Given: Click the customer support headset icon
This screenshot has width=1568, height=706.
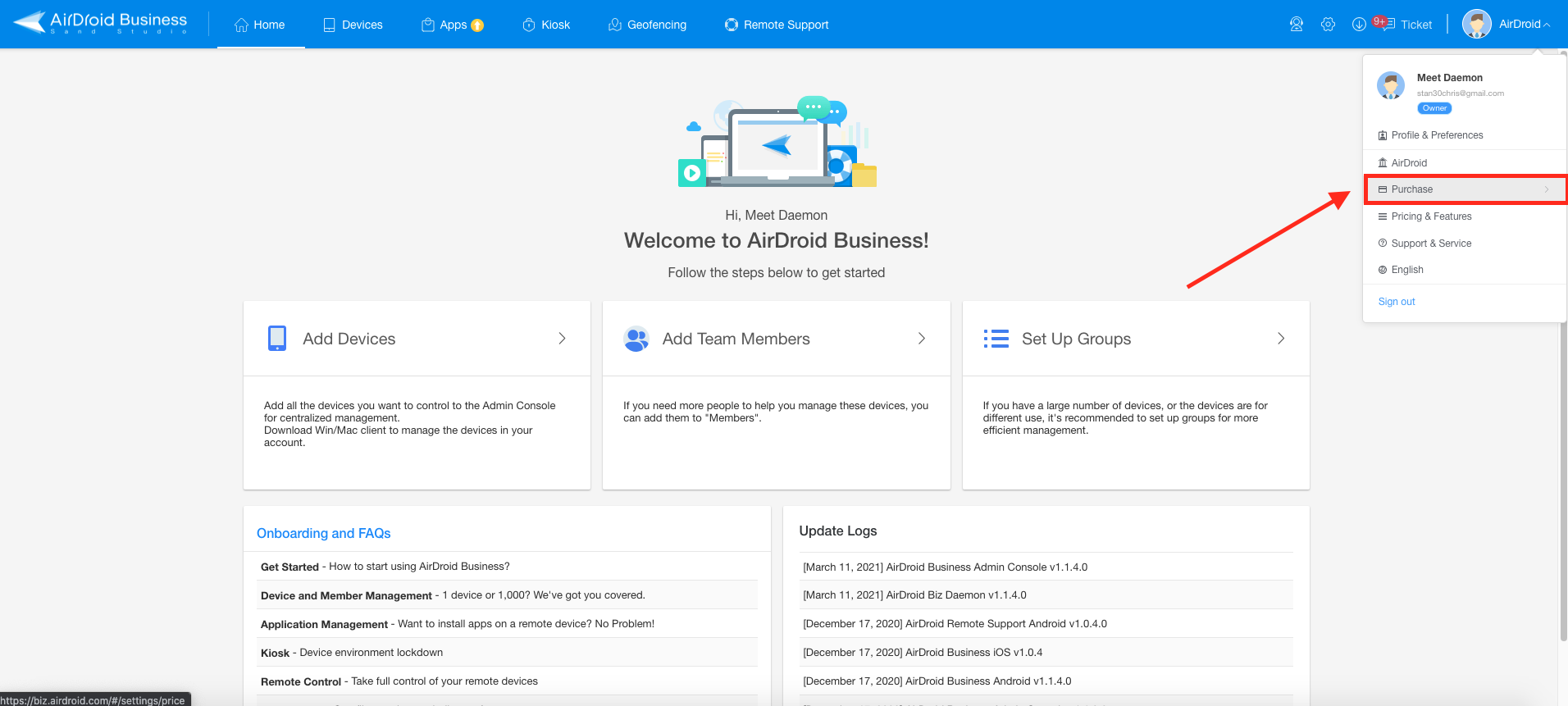Looking at the screenshot, I should [x=1297, y=25].
